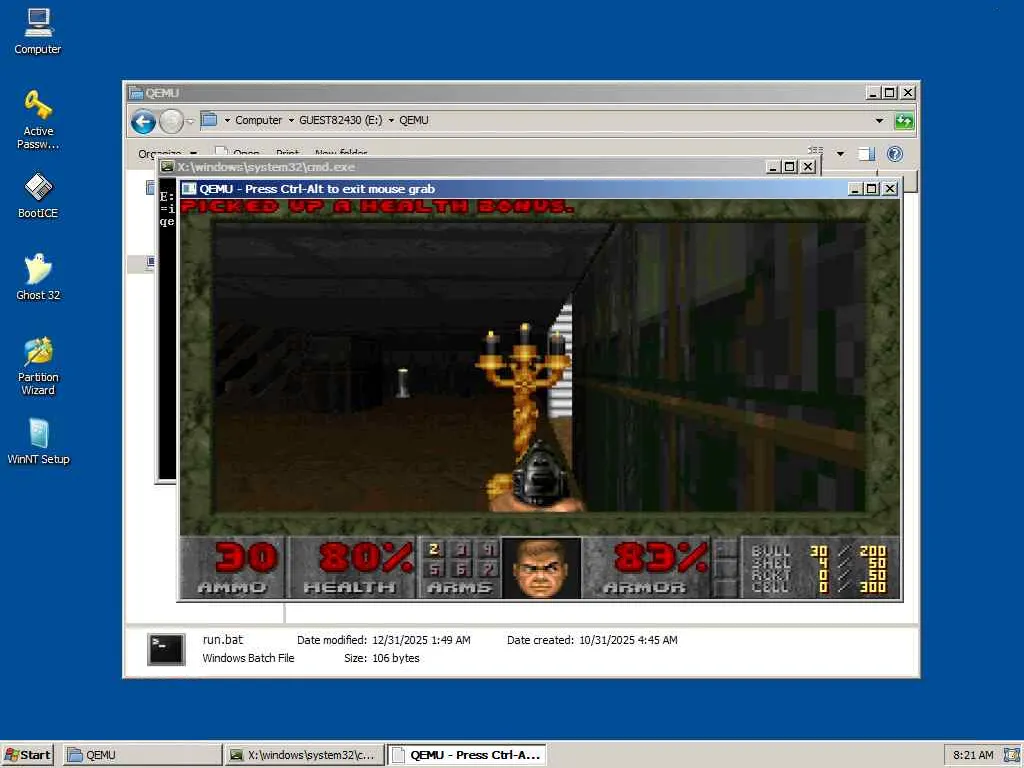Expand the GUEST82430 (E:) breadcrumb arrow
The height and width of the screenshot is (768, 1024).
(391, 120)
